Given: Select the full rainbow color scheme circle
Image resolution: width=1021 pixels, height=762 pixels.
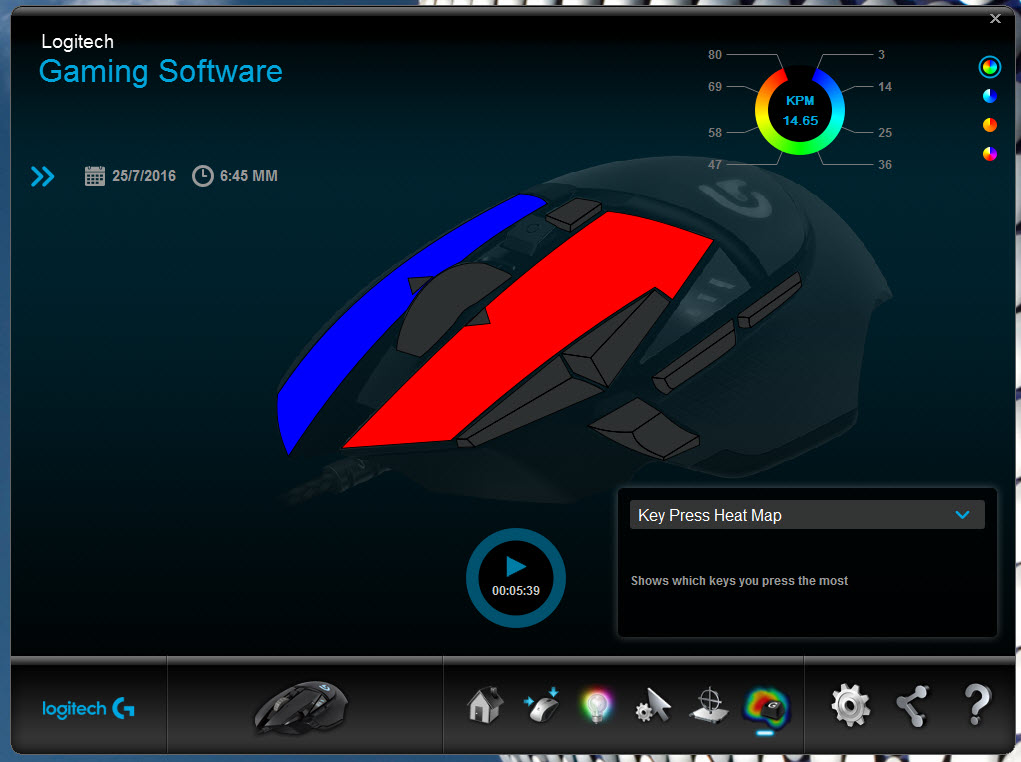Looking at the screenshot, I should point(990,67).
